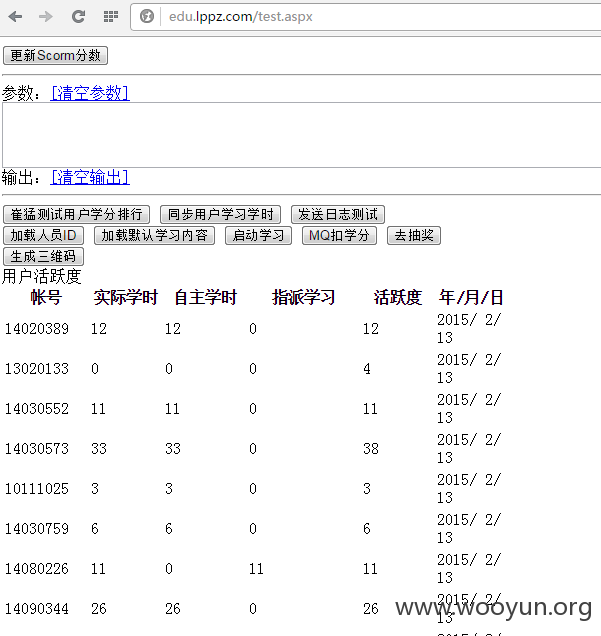Select the 活跃度 column header
The height and width of the screenshot is (636, 601).
(397, 297)
